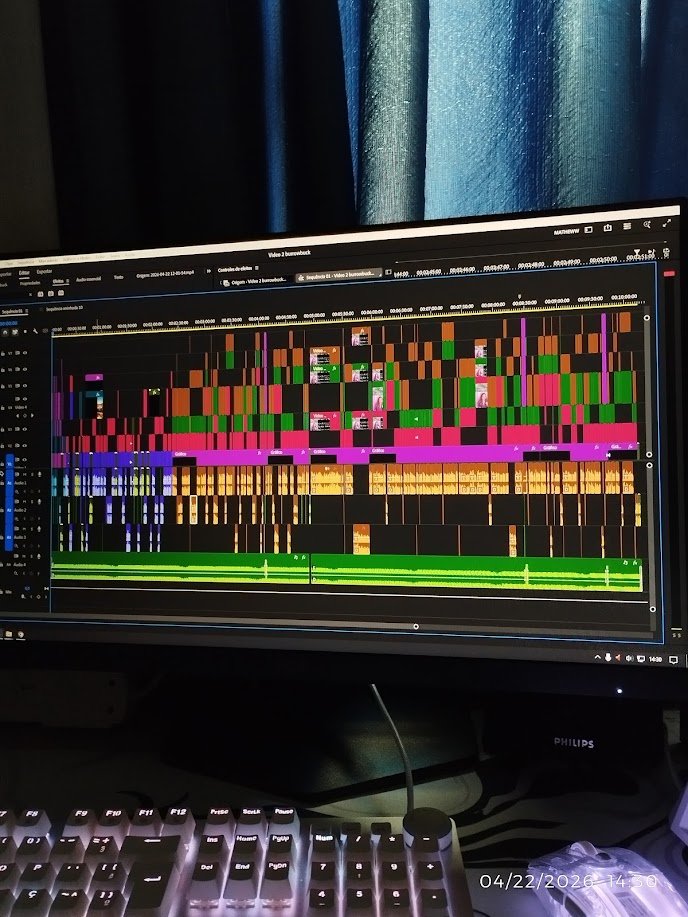
Task: Click the timeline horizontal zoom scroll handle
Action: tap(416, 626)
